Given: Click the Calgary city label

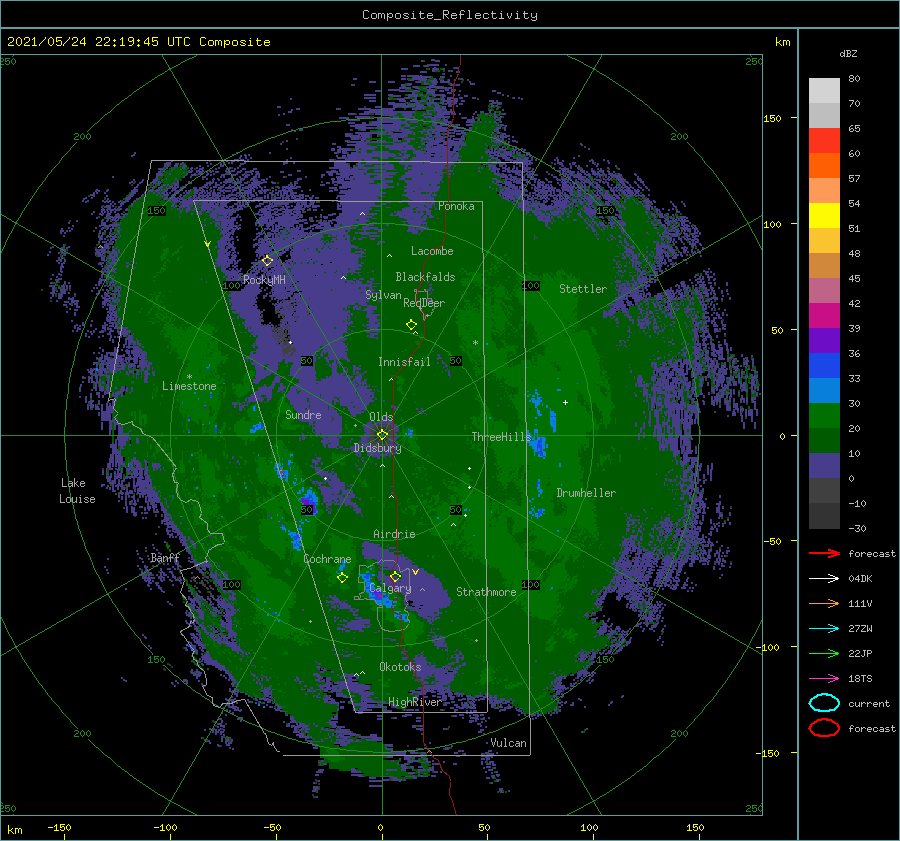Looking at the screenshot, I should click(x=390, y=588).
